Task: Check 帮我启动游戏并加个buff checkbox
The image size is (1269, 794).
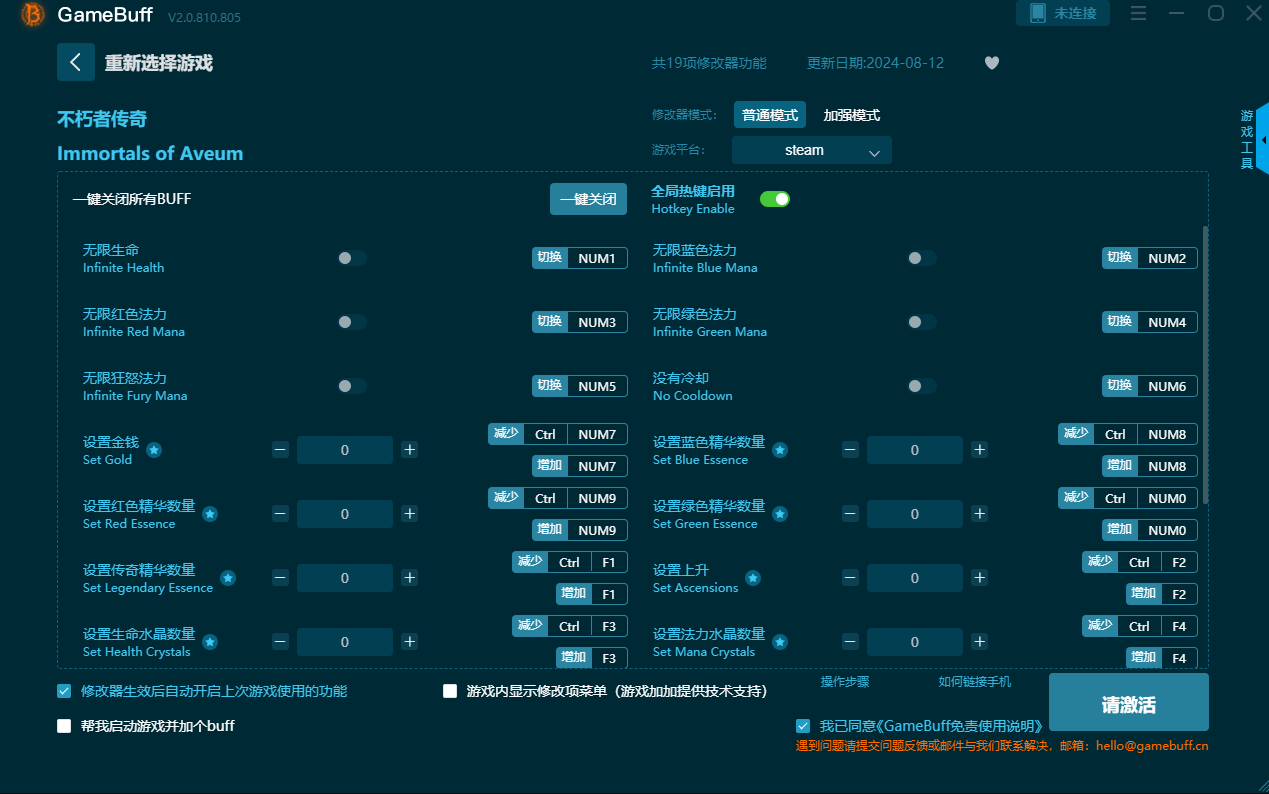Action: point(64,726)
